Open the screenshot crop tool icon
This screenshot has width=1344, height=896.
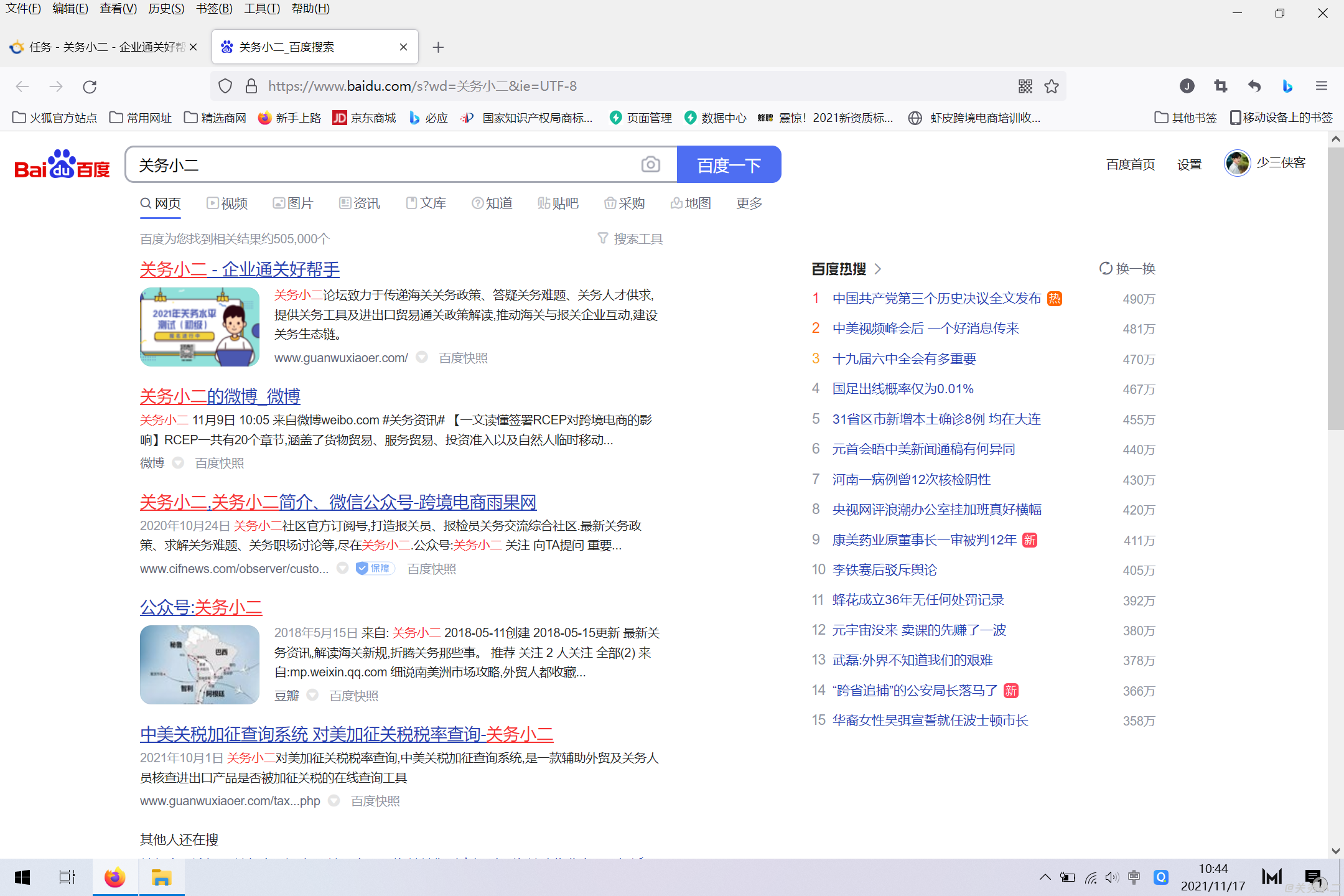(x=1221, y=86)
